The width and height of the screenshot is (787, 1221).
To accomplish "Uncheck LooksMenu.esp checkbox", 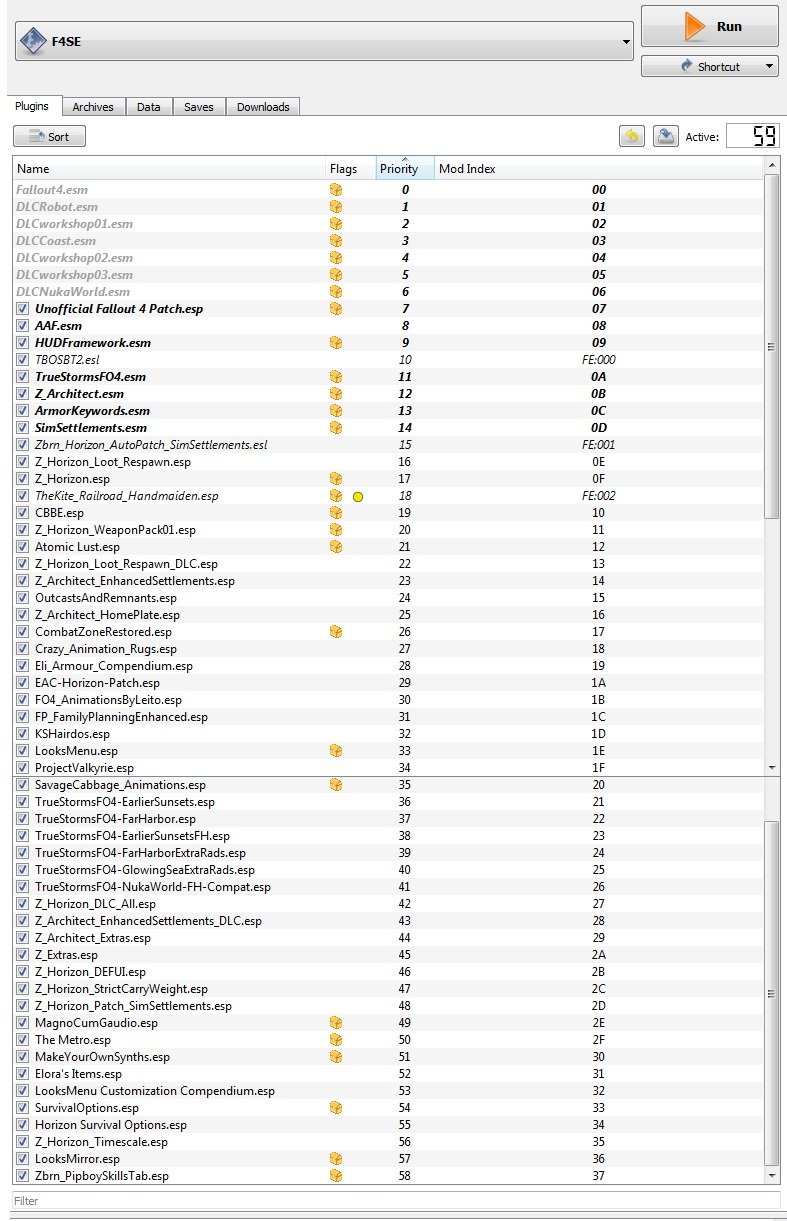I will tap(23, 751).
